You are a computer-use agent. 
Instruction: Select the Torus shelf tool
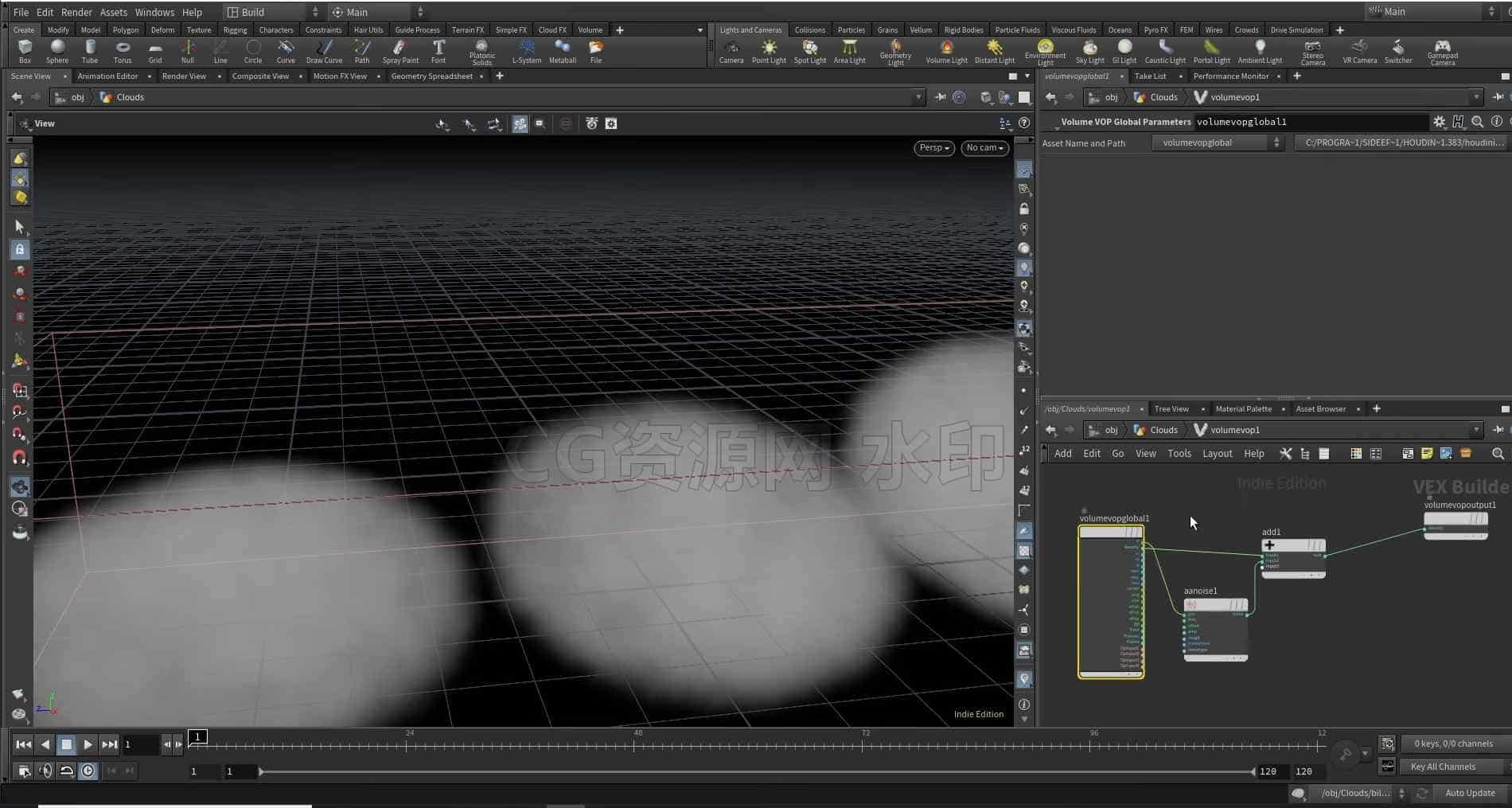123,52
